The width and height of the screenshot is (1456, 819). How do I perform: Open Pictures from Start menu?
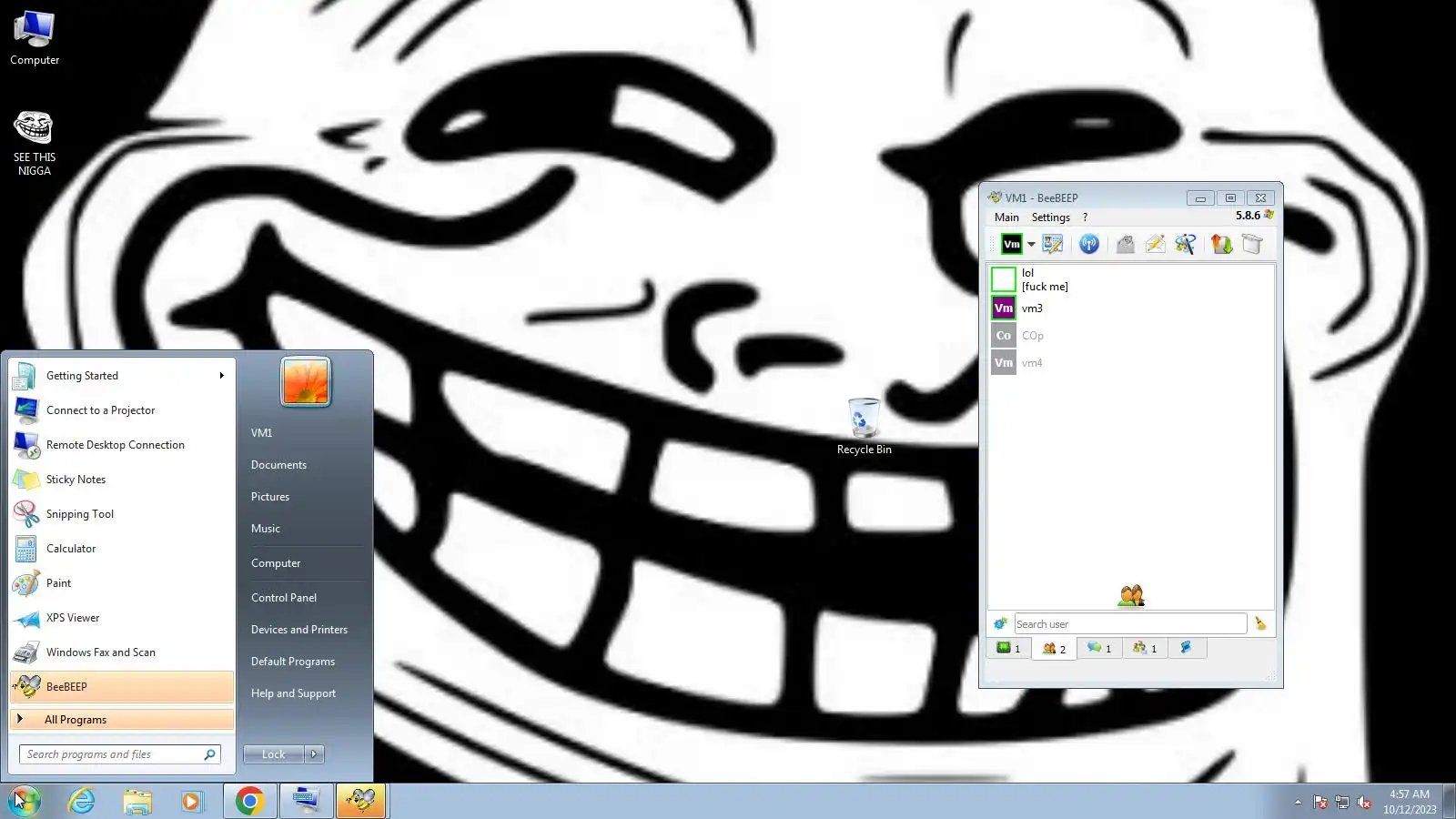coord(270,497)
